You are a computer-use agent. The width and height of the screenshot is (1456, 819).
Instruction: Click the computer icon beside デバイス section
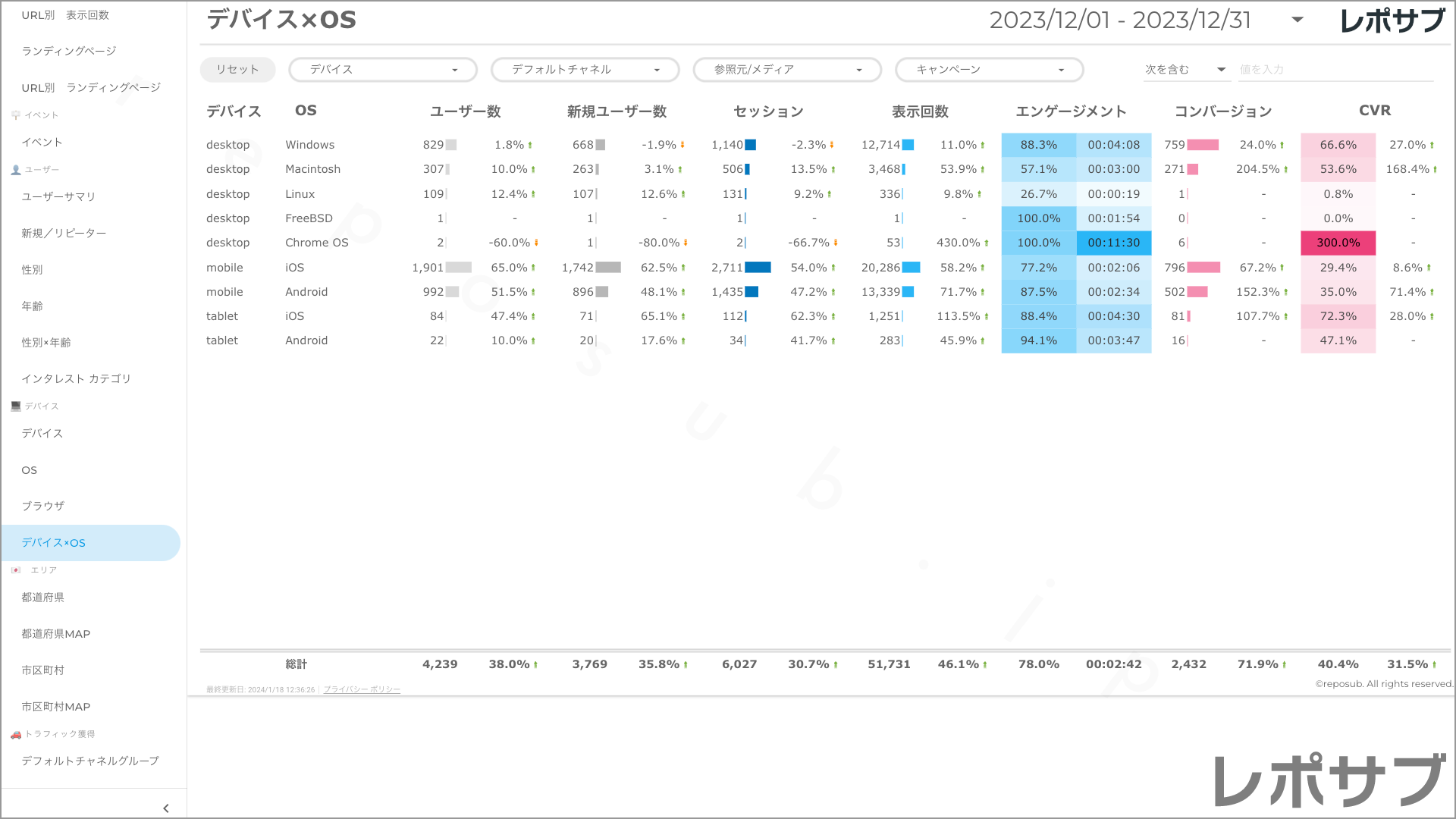(16, 406)
